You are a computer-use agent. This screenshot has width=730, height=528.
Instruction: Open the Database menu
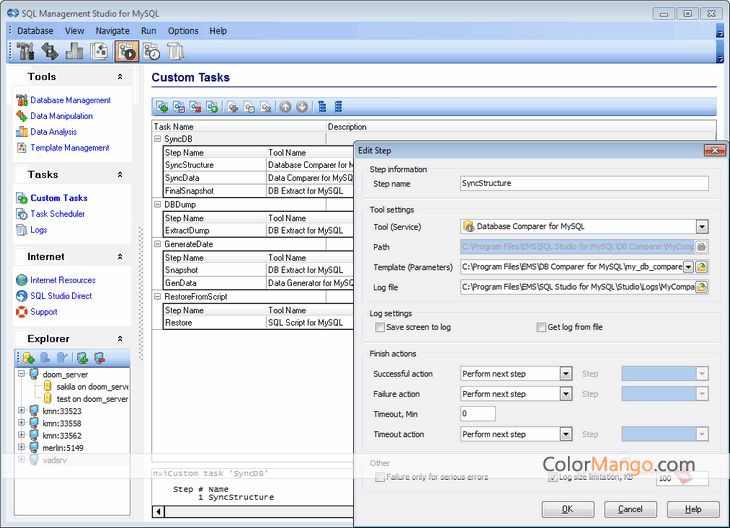point(35,31)
